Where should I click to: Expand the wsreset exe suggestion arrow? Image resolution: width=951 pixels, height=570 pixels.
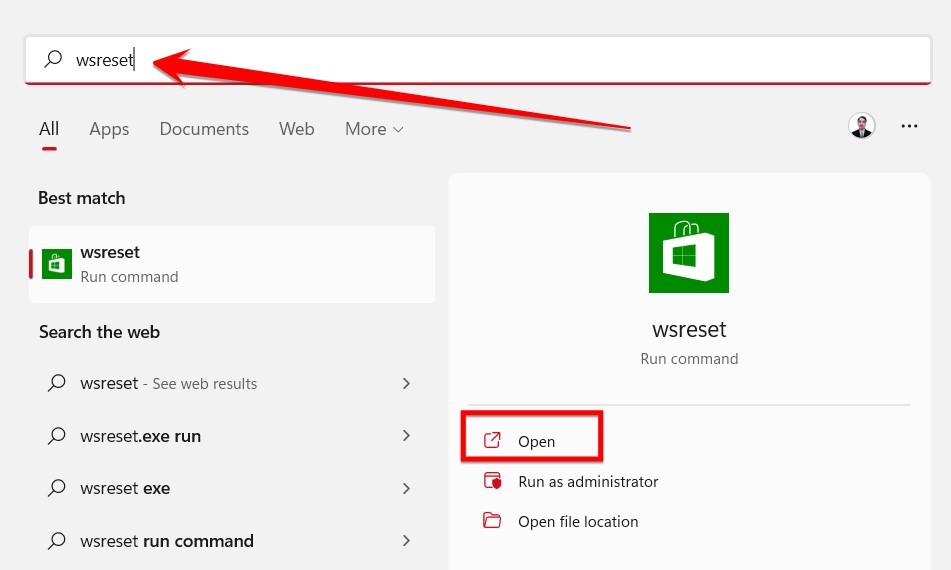[x=406, y=488]
